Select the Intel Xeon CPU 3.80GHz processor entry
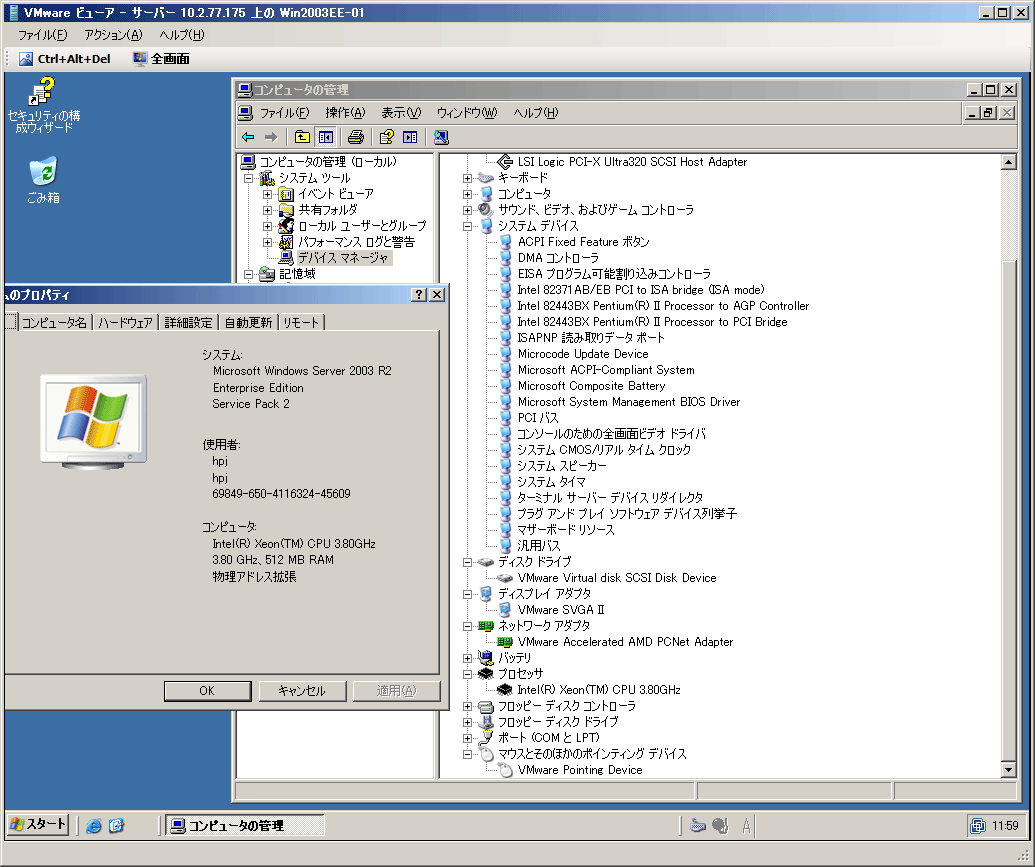 point(599,689)
